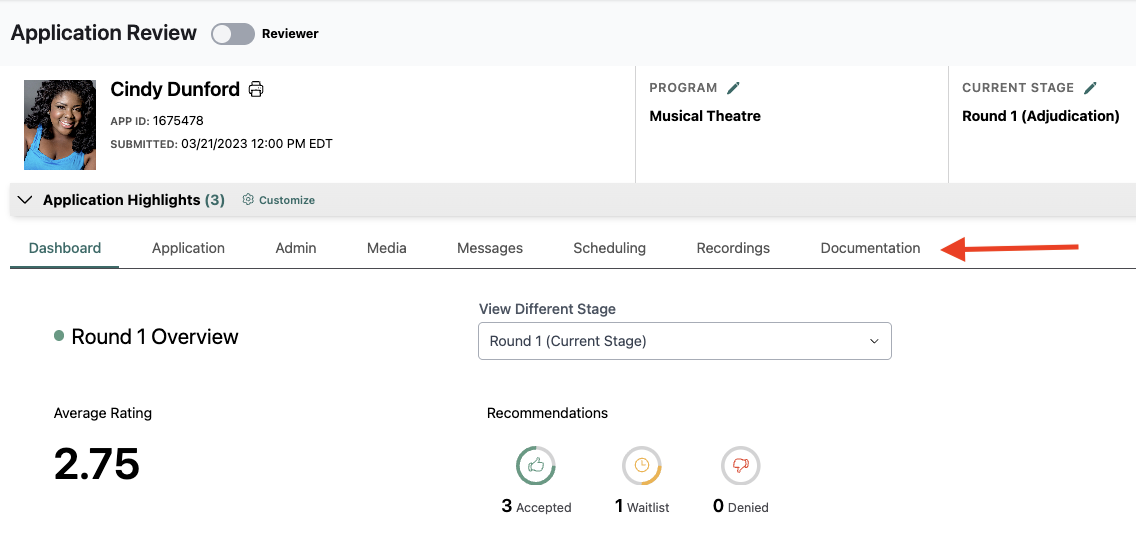Click the Application Review page title
The height and width of the screenshot is (533, 1136).
104,33
